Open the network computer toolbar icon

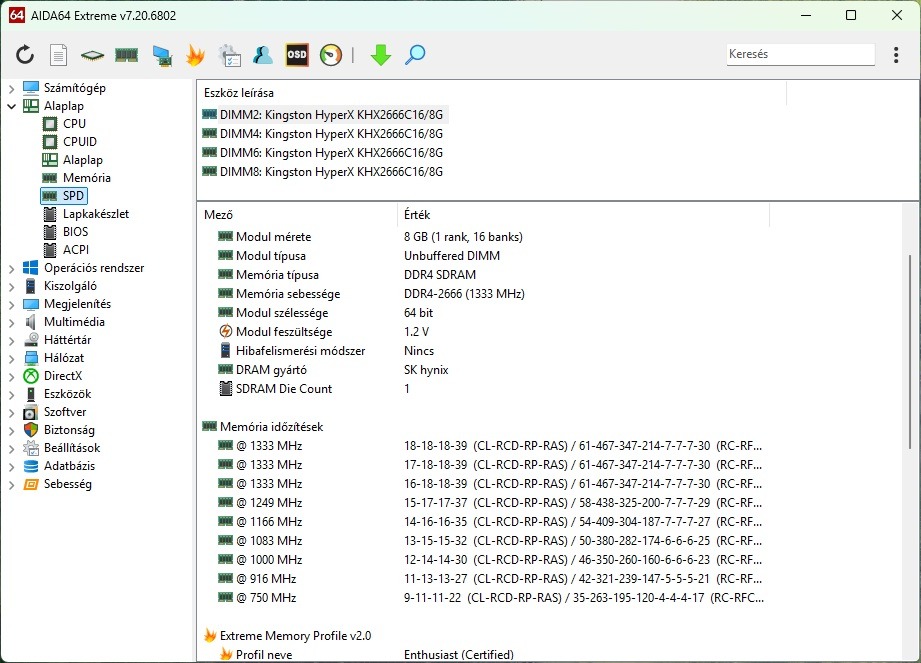pyautogui.click(x=162, y=55)
